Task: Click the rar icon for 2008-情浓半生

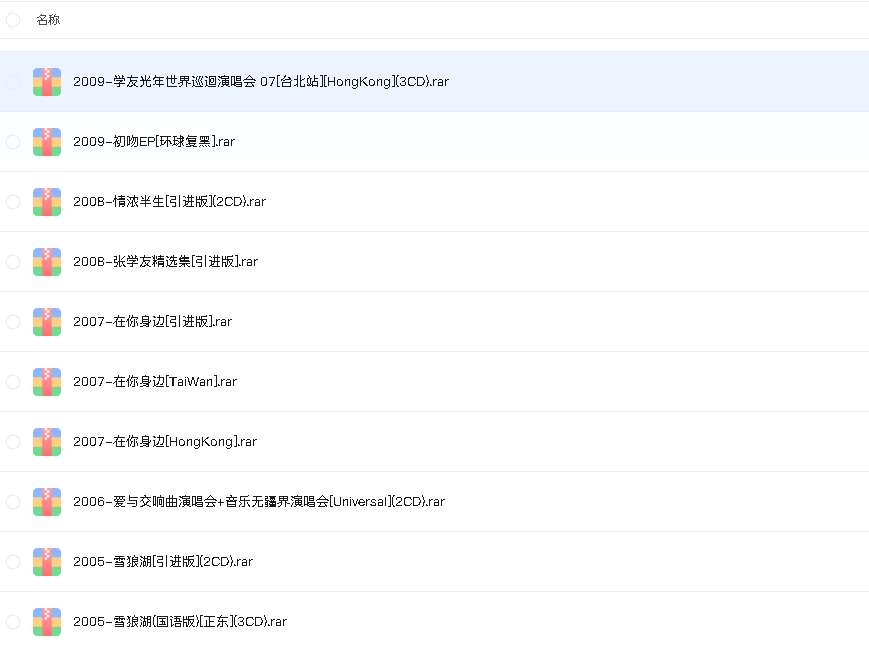Action: coord(47,202)
